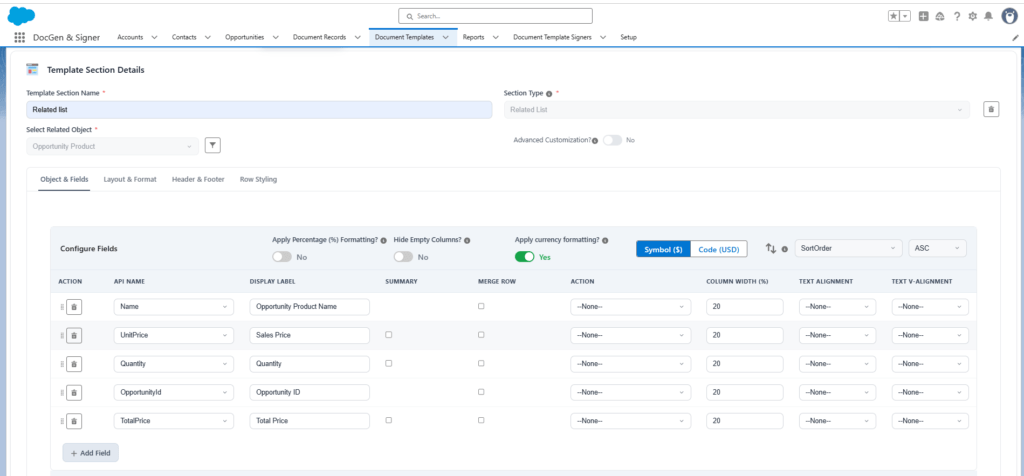This screenshot has height=476, width=1024.
Task: Switch to Layout & Format tab
Action: [130, 180]
